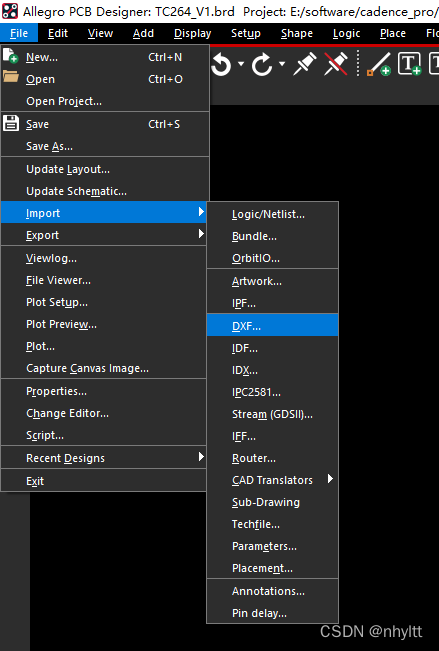The height and width of the screenshot is (651, 439).
Task: Open the Redo history dropdown arrow
Action: [x=282, y=64]
